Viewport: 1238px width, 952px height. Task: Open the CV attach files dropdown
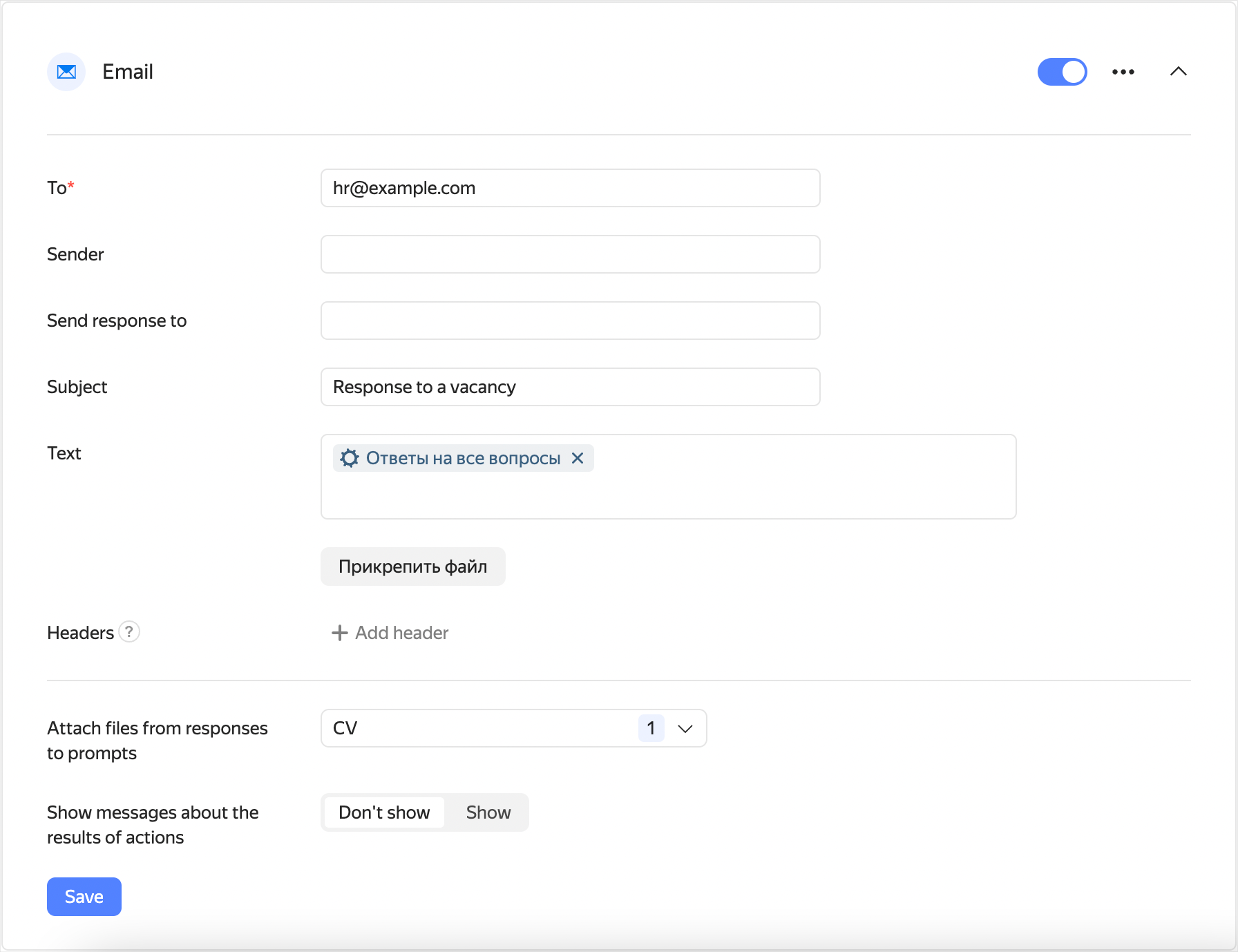pyautogui.click(x=484, y=728)
